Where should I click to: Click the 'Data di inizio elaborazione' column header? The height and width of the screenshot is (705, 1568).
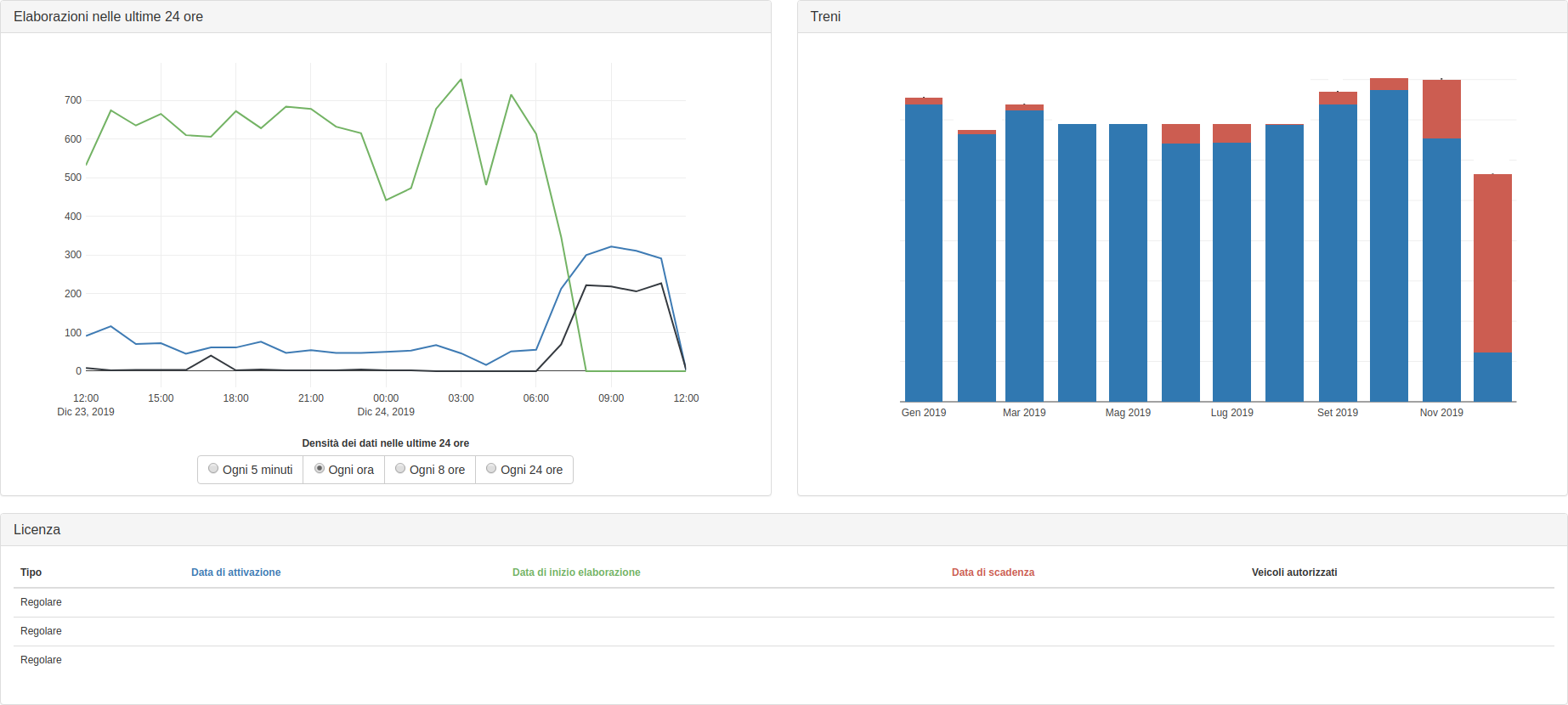pyautogui.click(x=576, y=572)
